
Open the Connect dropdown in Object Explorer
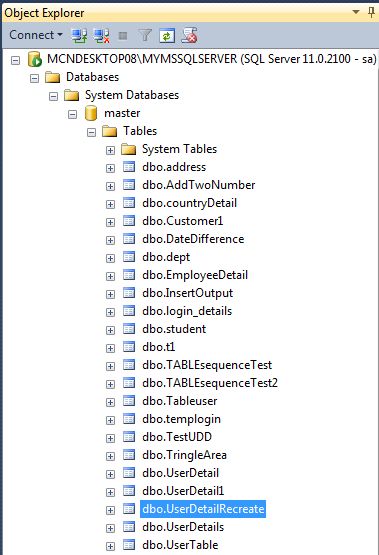pos(35,35)
